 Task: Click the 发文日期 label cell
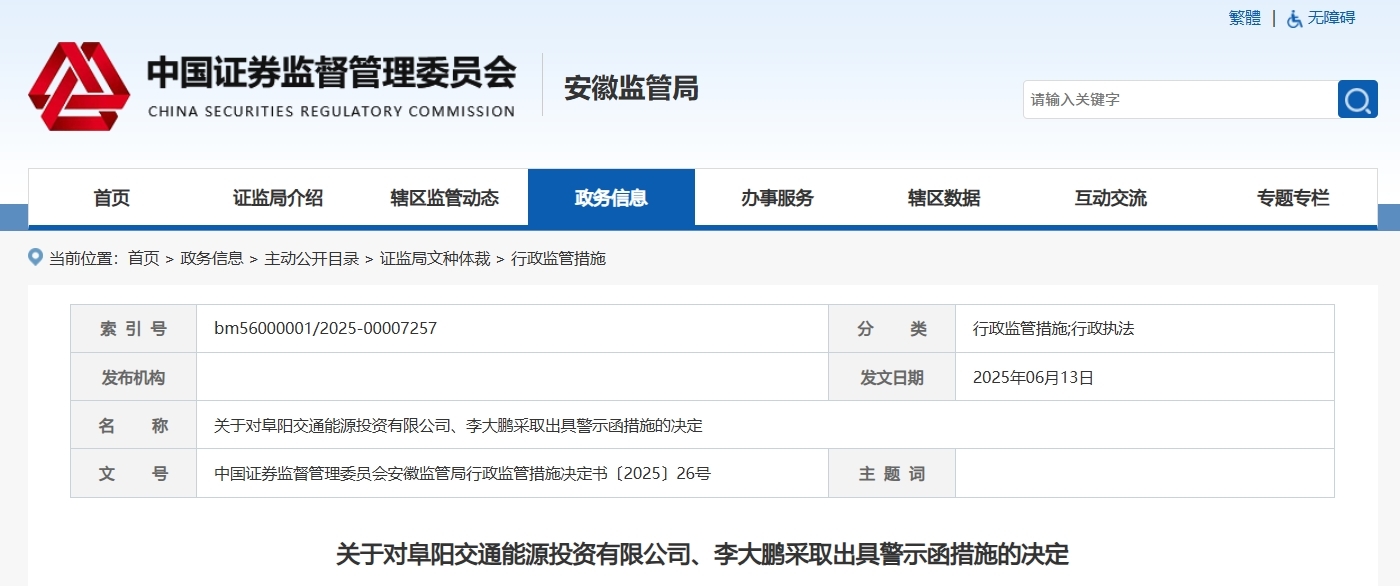click(892, 377)
